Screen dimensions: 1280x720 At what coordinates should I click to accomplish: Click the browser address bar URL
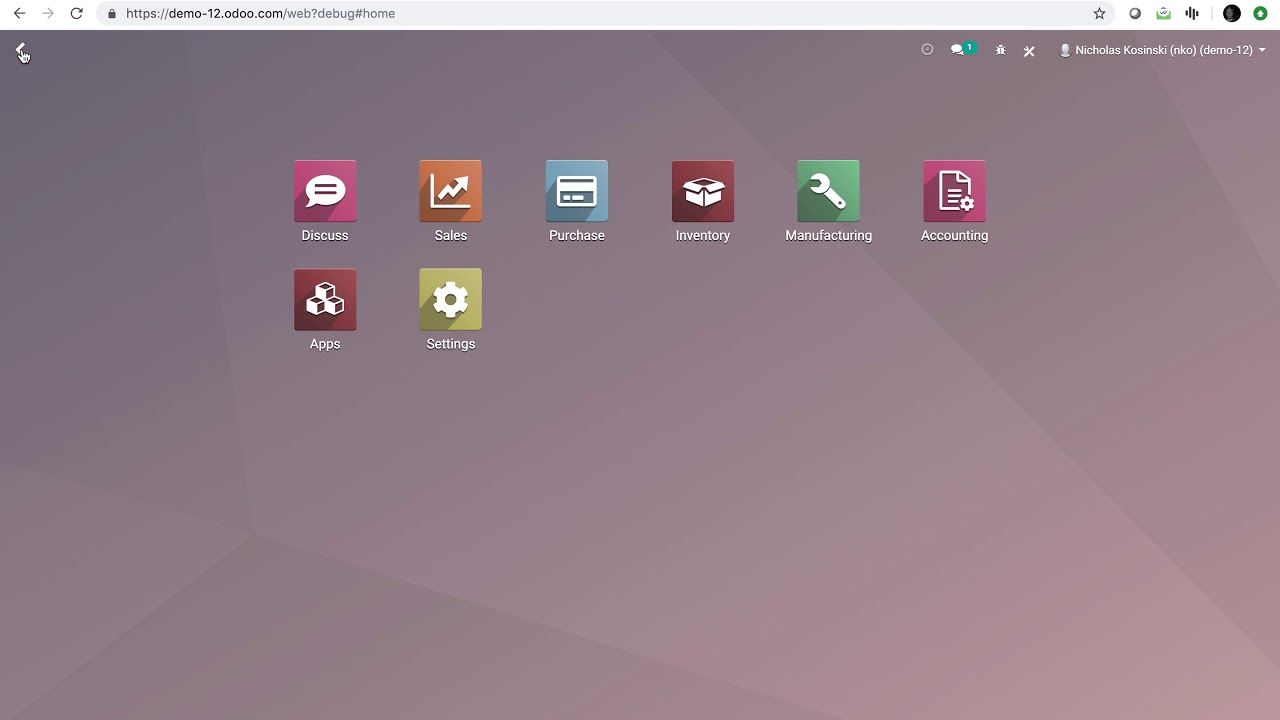(x=260, y=14)
